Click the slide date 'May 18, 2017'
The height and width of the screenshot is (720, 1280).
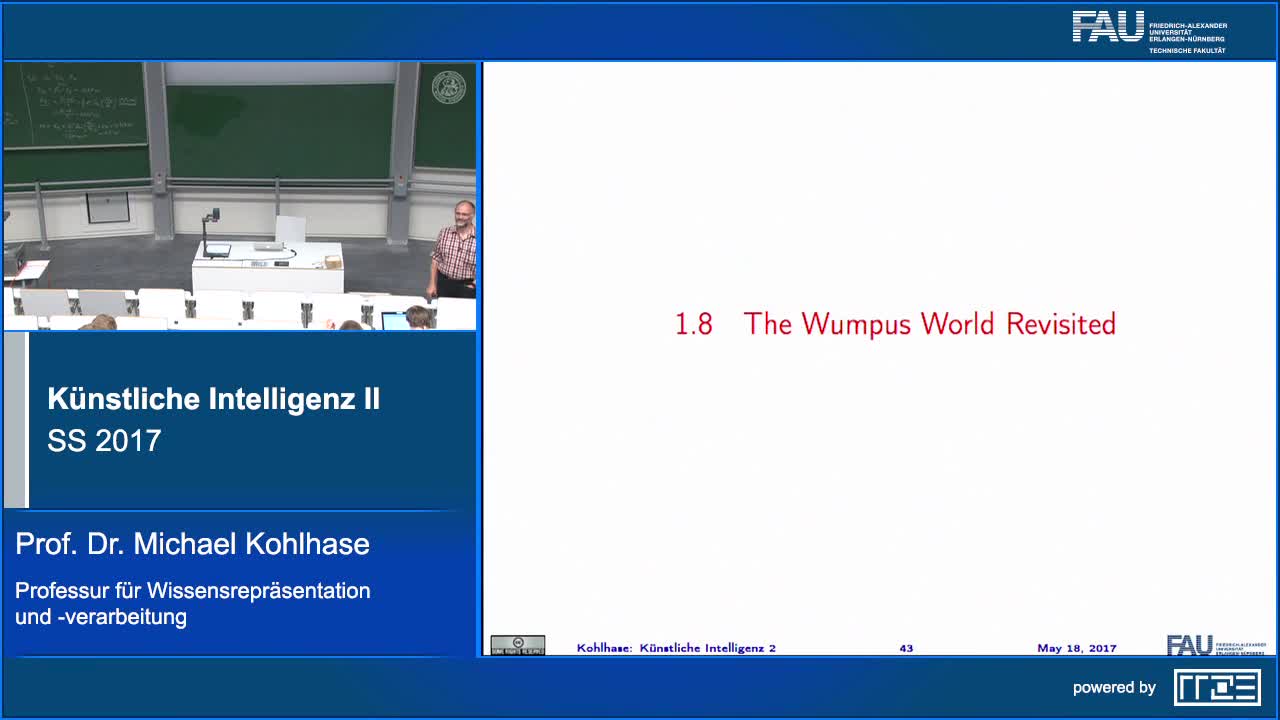[1076, 648]
